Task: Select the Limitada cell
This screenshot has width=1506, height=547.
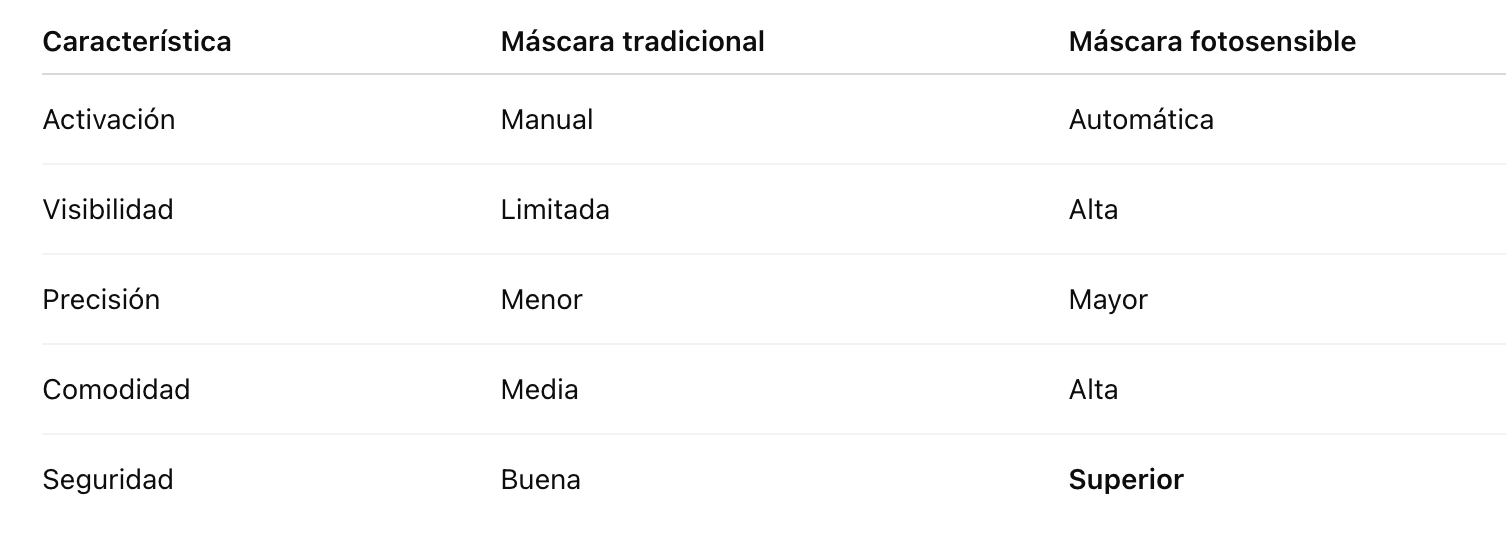Action: pos(555,210)
